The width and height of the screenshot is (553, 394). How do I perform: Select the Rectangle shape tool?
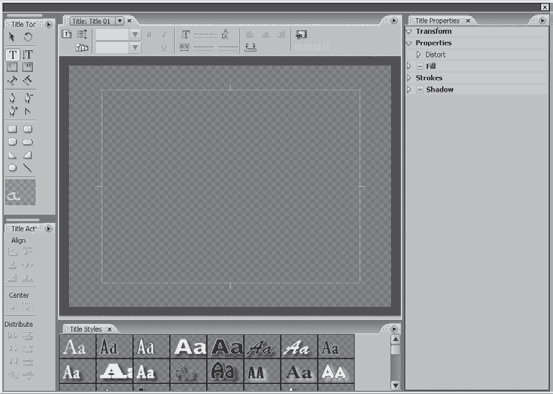click(x=12, y=129)
